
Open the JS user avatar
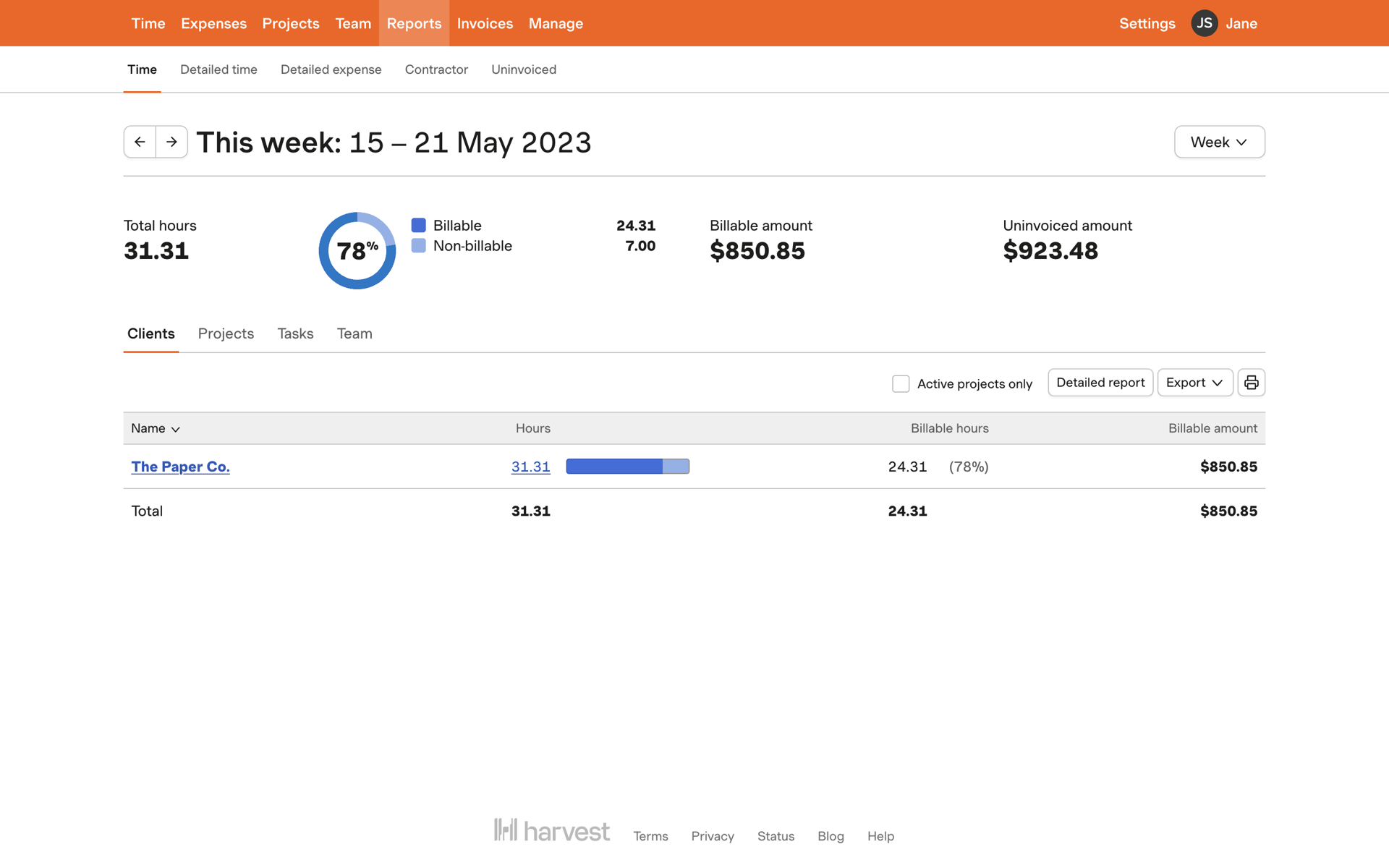click(x=1204, y=23)
